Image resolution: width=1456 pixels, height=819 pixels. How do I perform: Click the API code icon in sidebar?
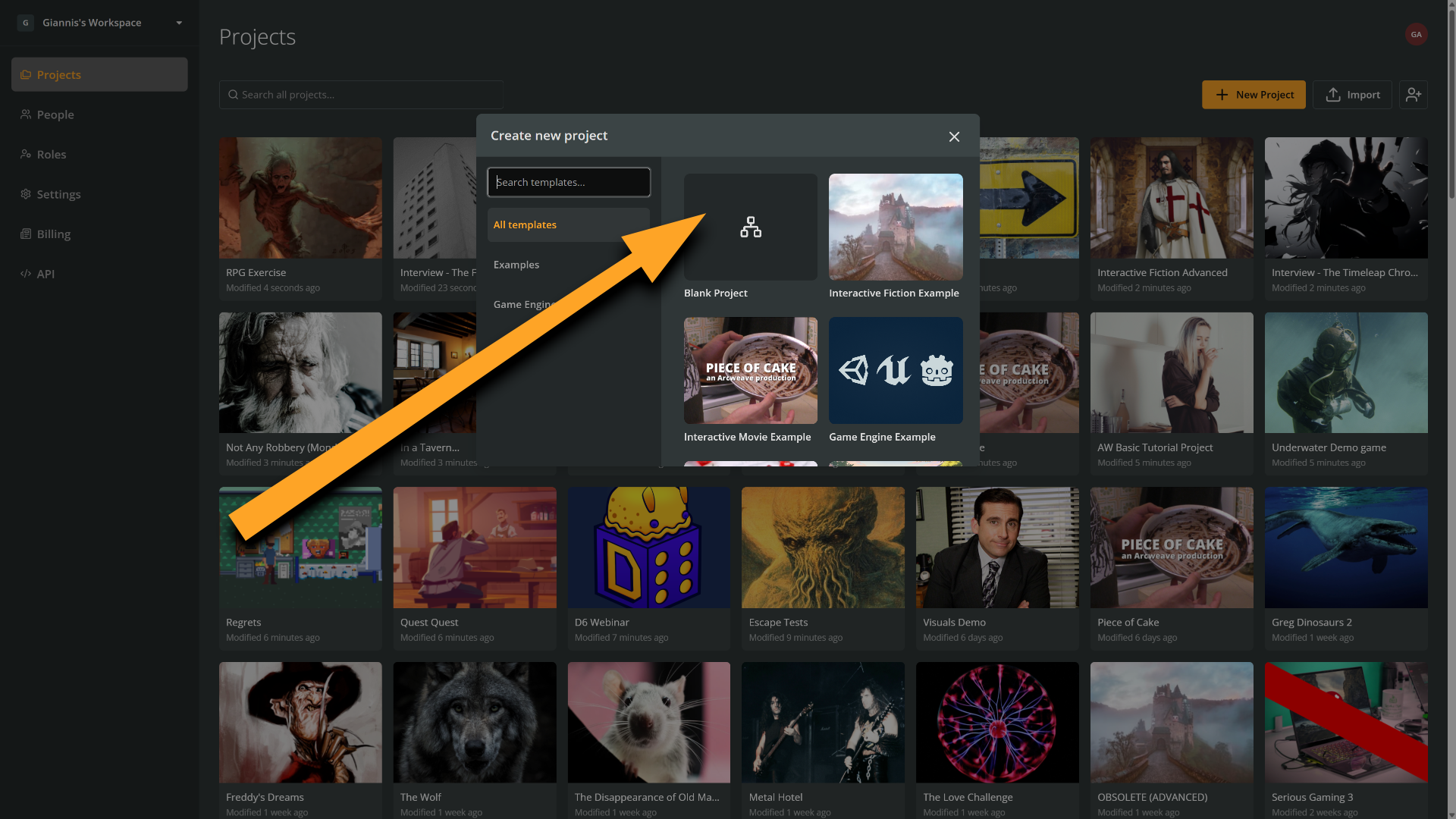coord(26,274)
